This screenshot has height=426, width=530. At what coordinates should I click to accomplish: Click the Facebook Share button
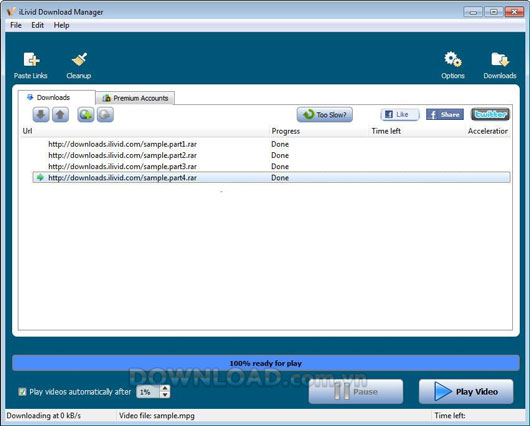coord(444,114)
